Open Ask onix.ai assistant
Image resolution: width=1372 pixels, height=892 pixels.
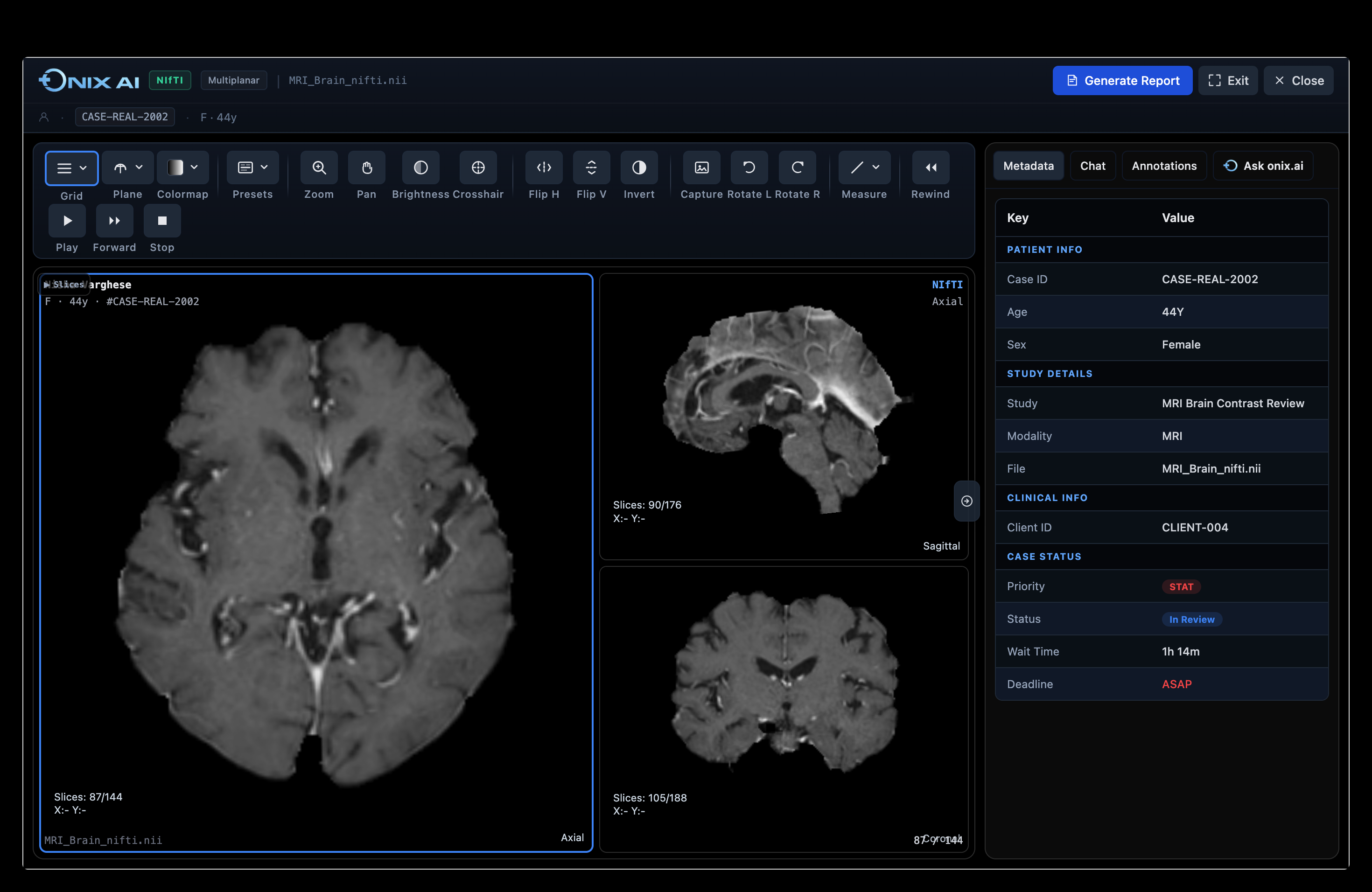[x=1263, y=165]
